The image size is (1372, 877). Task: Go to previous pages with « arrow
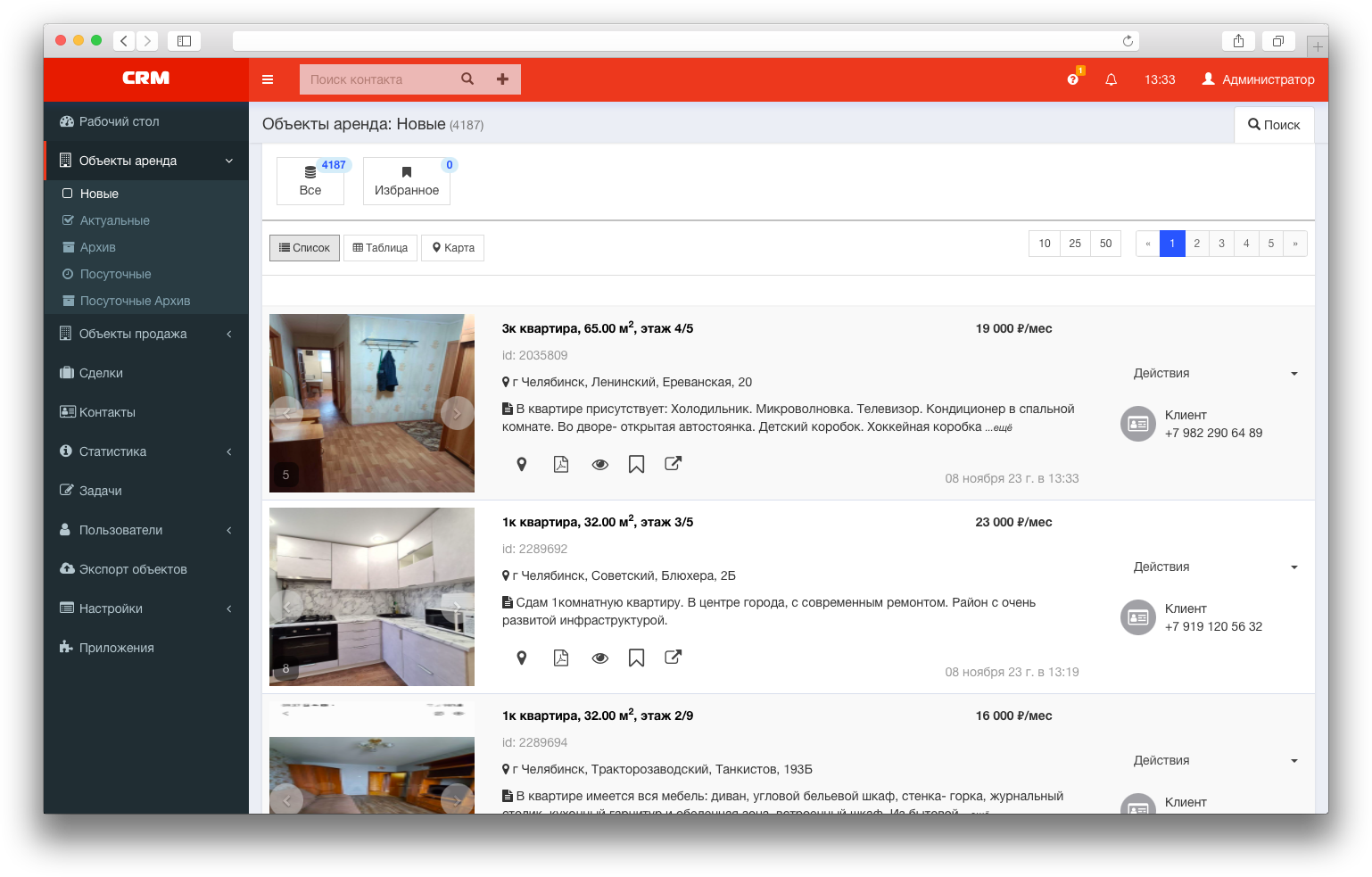[x=1148, y=244]
